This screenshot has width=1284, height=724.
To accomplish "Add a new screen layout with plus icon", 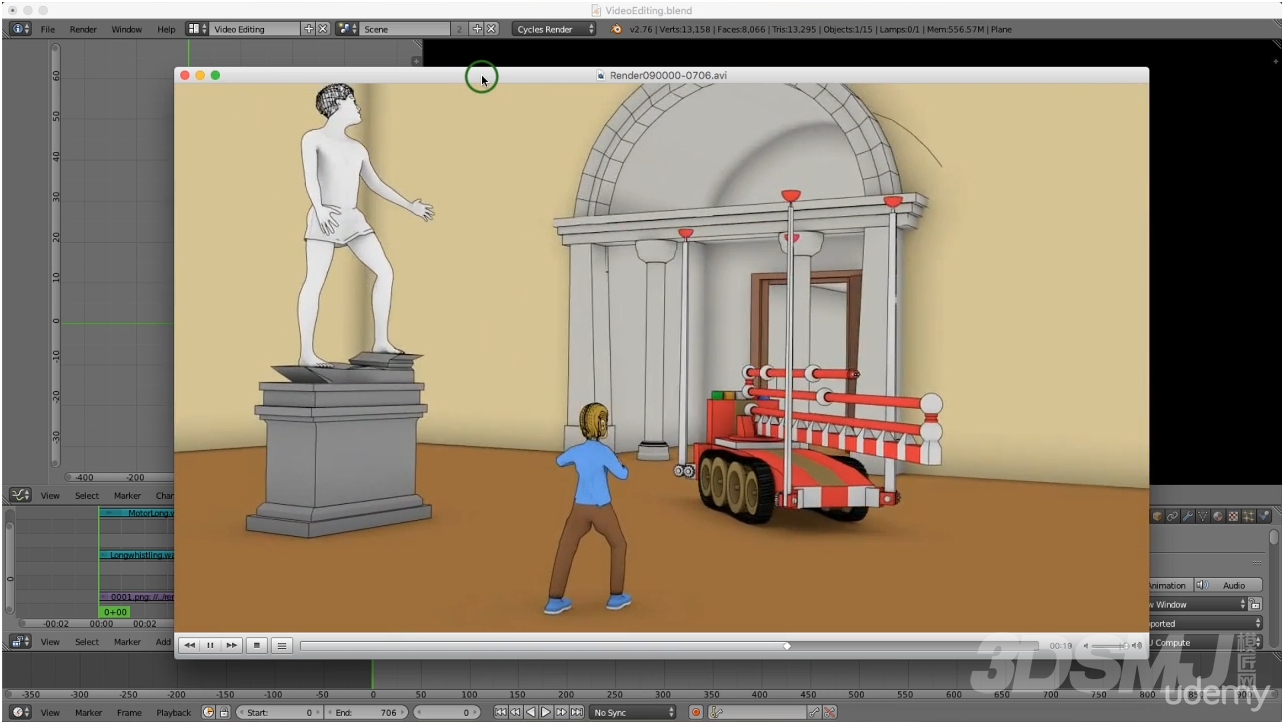I will [308, 29].
